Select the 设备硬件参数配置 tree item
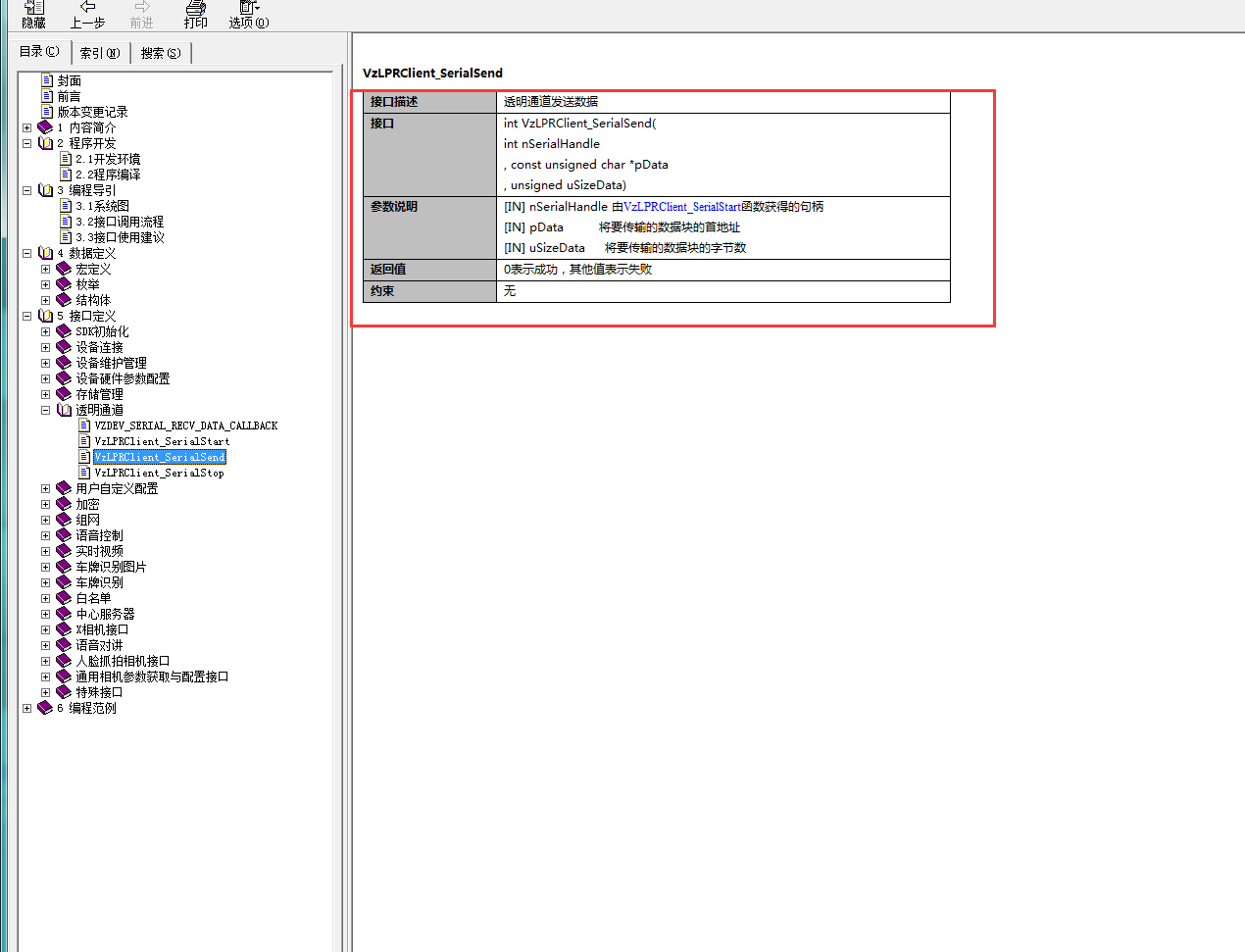The image size is (1245, 952). point(123,378)
